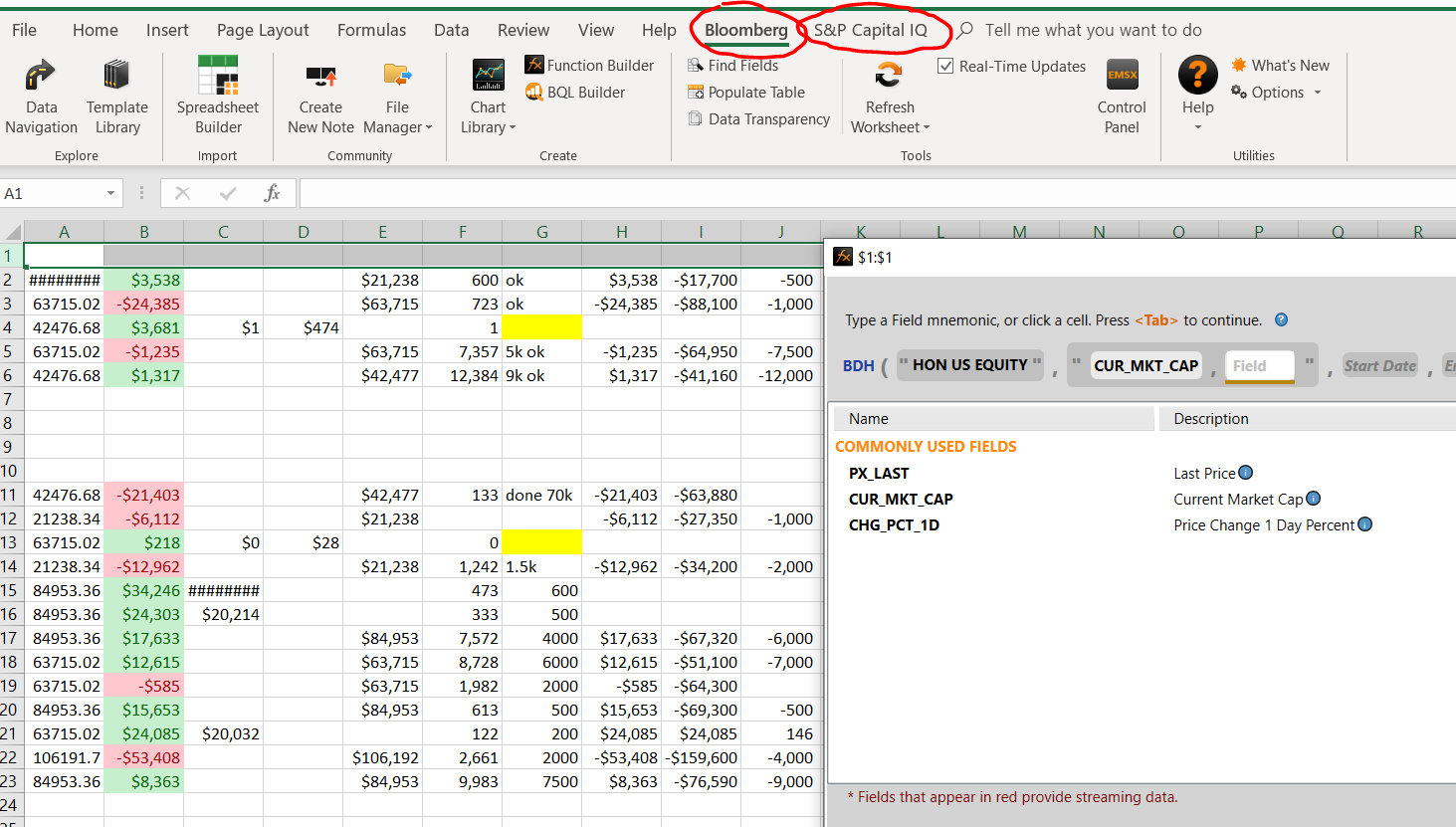The width and height of the screenshot is (1456, 827).
Task: Click the Create New Note icon
Action: 320,77
